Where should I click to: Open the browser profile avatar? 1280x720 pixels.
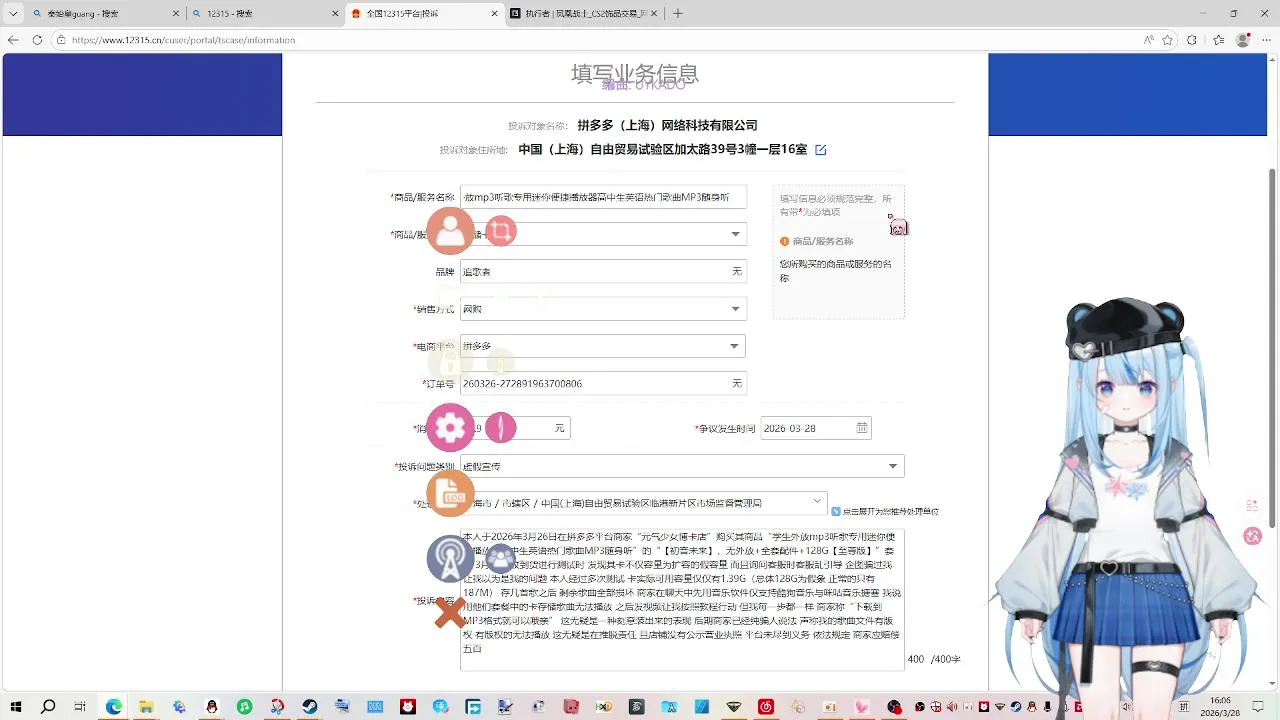pyautogui.click(x=1243, y=40)
